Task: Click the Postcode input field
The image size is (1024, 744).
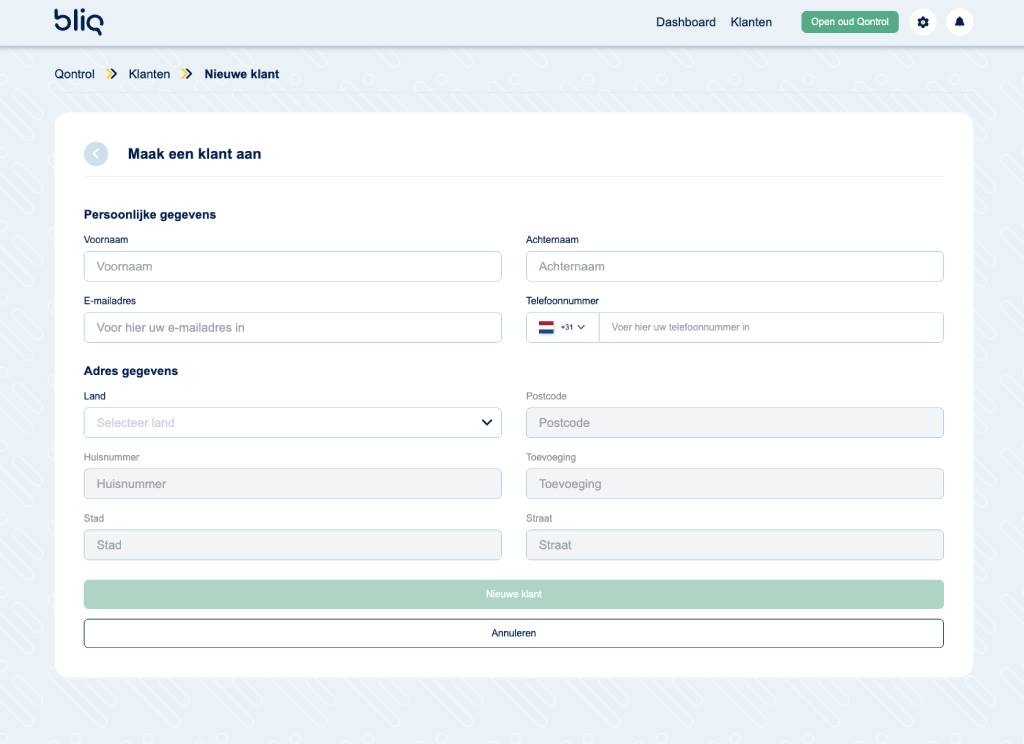Action: [734, 423]
